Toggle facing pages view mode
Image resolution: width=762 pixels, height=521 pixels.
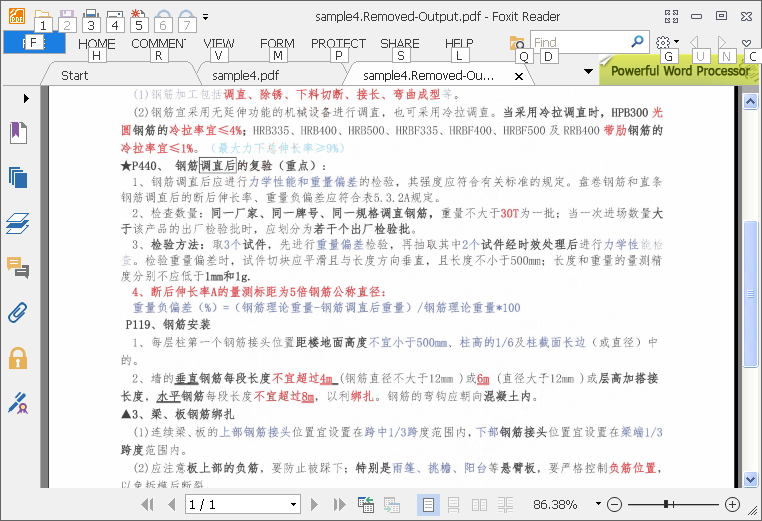tap(479, 505)
